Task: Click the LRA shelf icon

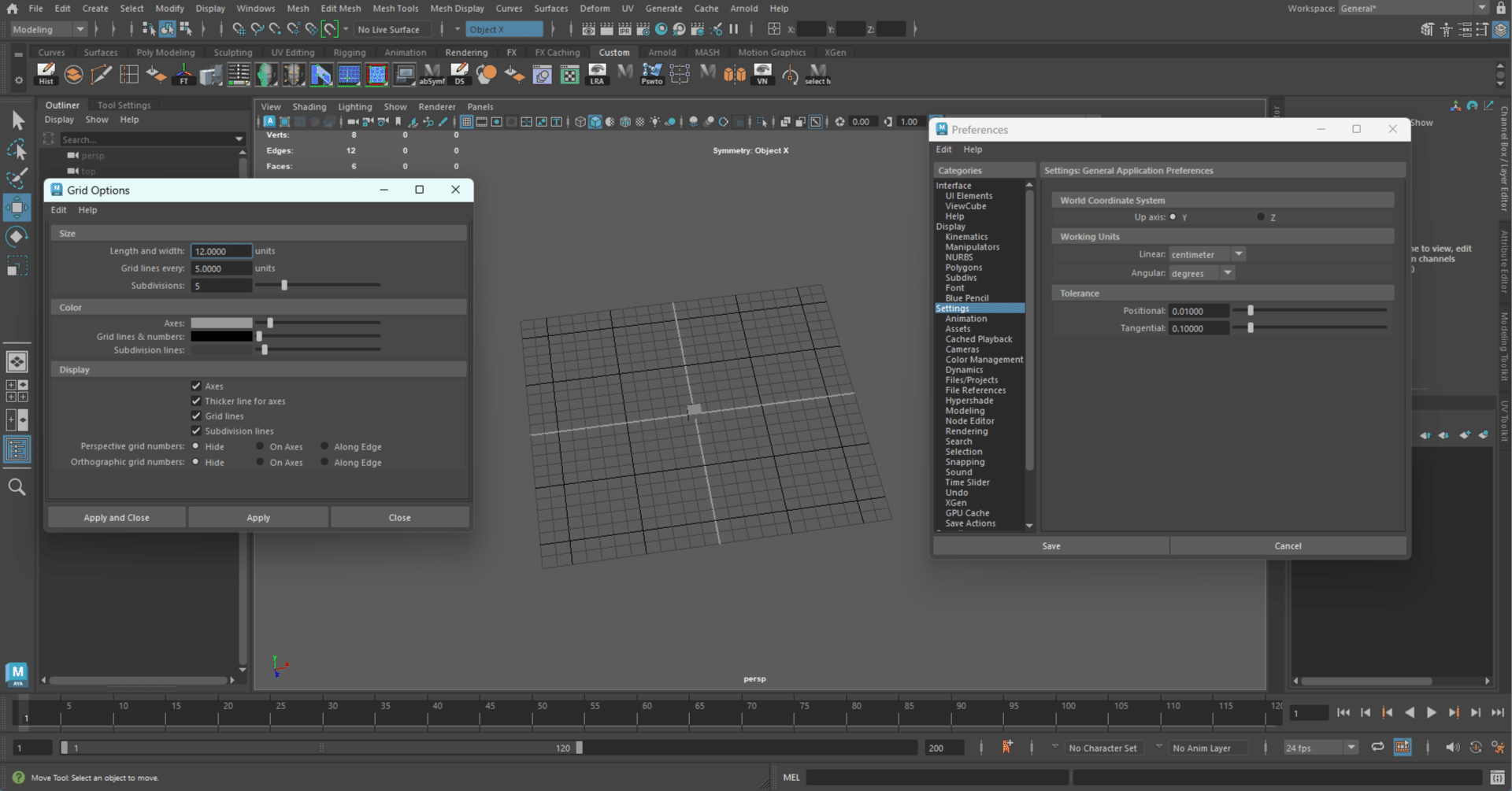Action: pos(596,73)
